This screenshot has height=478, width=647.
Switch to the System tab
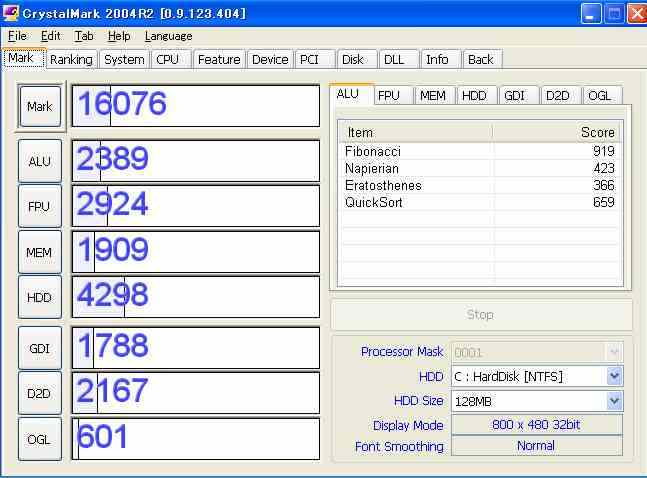point(124,59)
